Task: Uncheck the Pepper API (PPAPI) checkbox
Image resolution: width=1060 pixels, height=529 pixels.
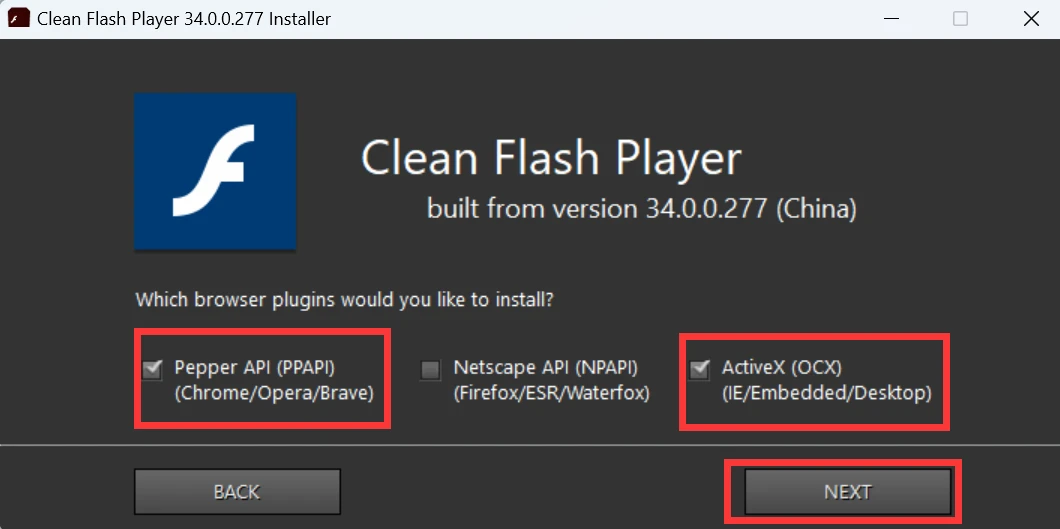Action: tap(153, 370)
